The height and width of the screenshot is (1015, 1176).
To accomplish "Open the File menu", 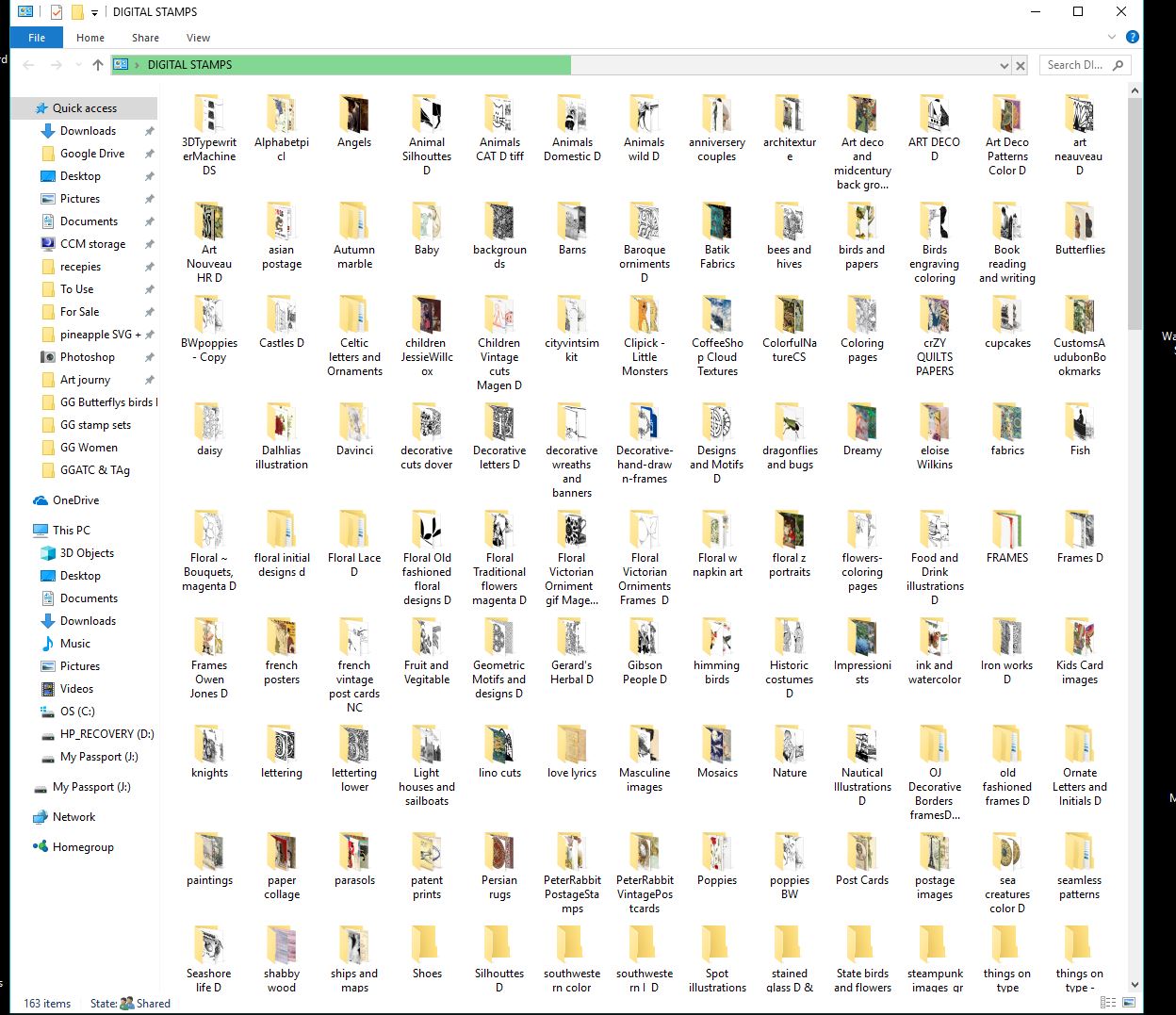I will coord(36,38).
